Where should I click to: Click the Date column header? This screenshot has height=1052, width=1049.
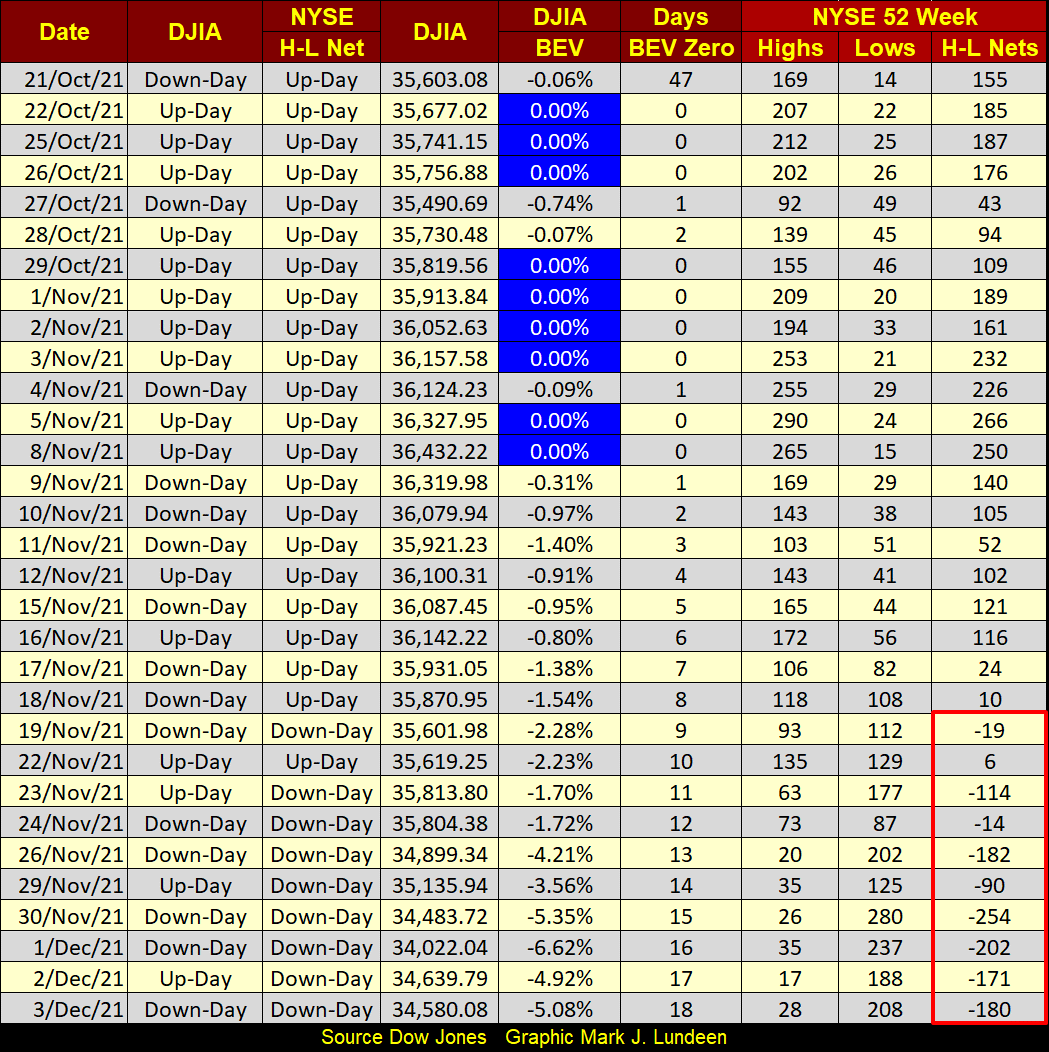(64, 32)
